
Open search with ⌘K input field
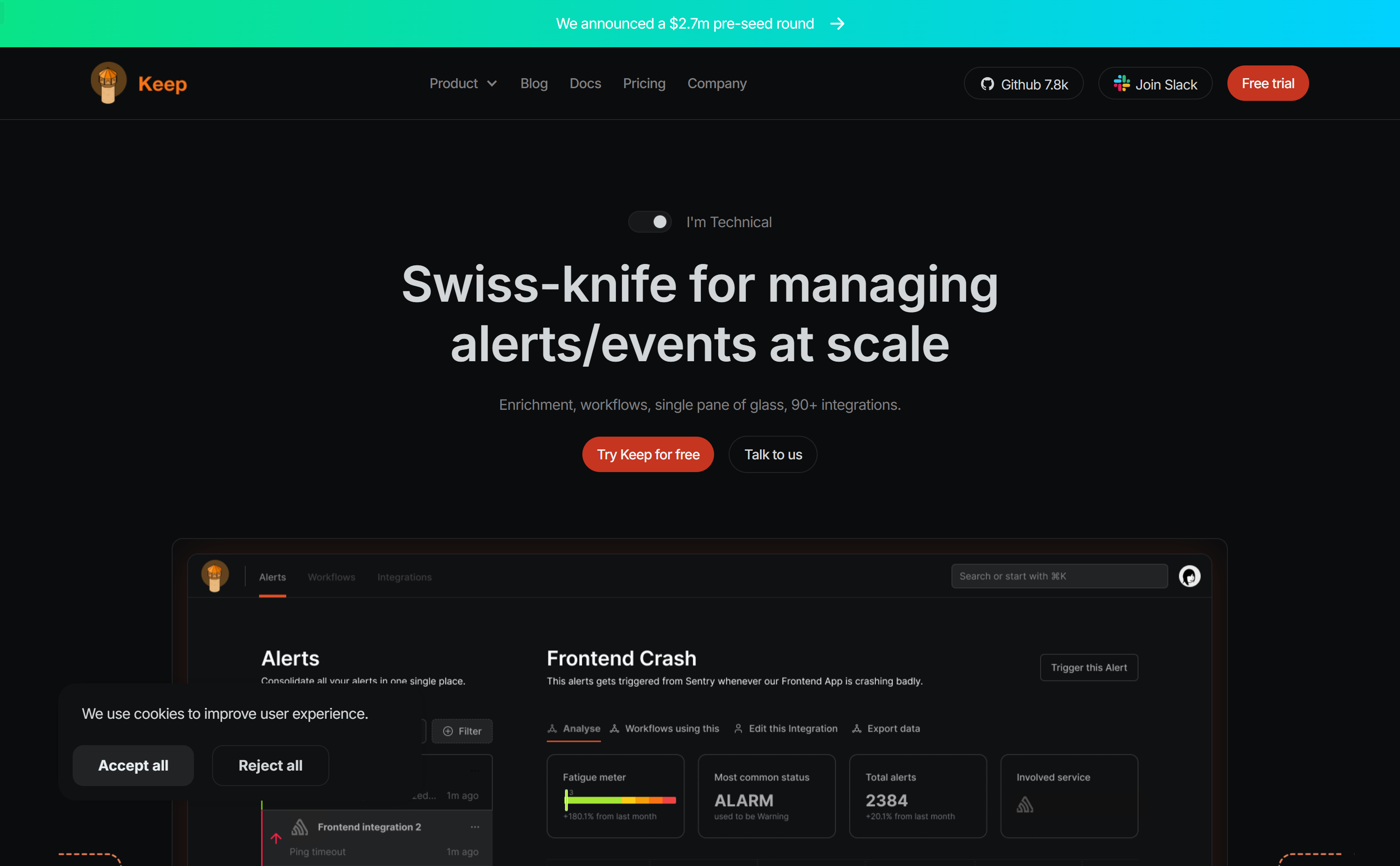point(1058,576)
